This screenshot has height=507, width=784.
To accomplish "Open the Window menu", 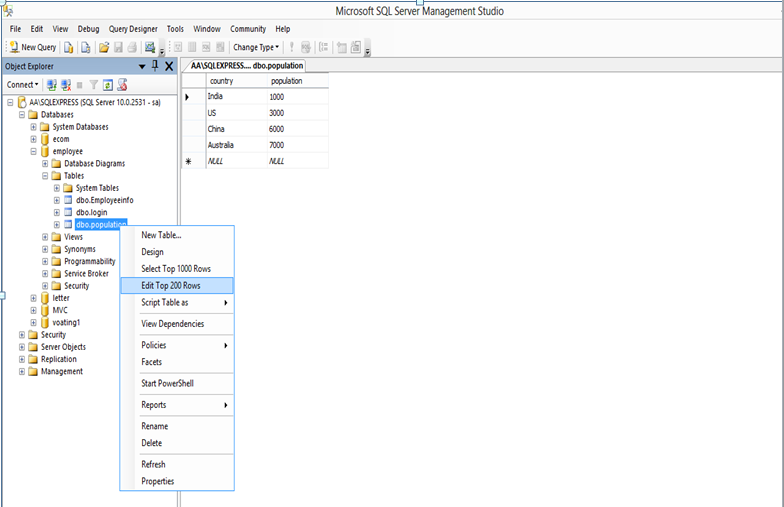I will coord(207,29).
